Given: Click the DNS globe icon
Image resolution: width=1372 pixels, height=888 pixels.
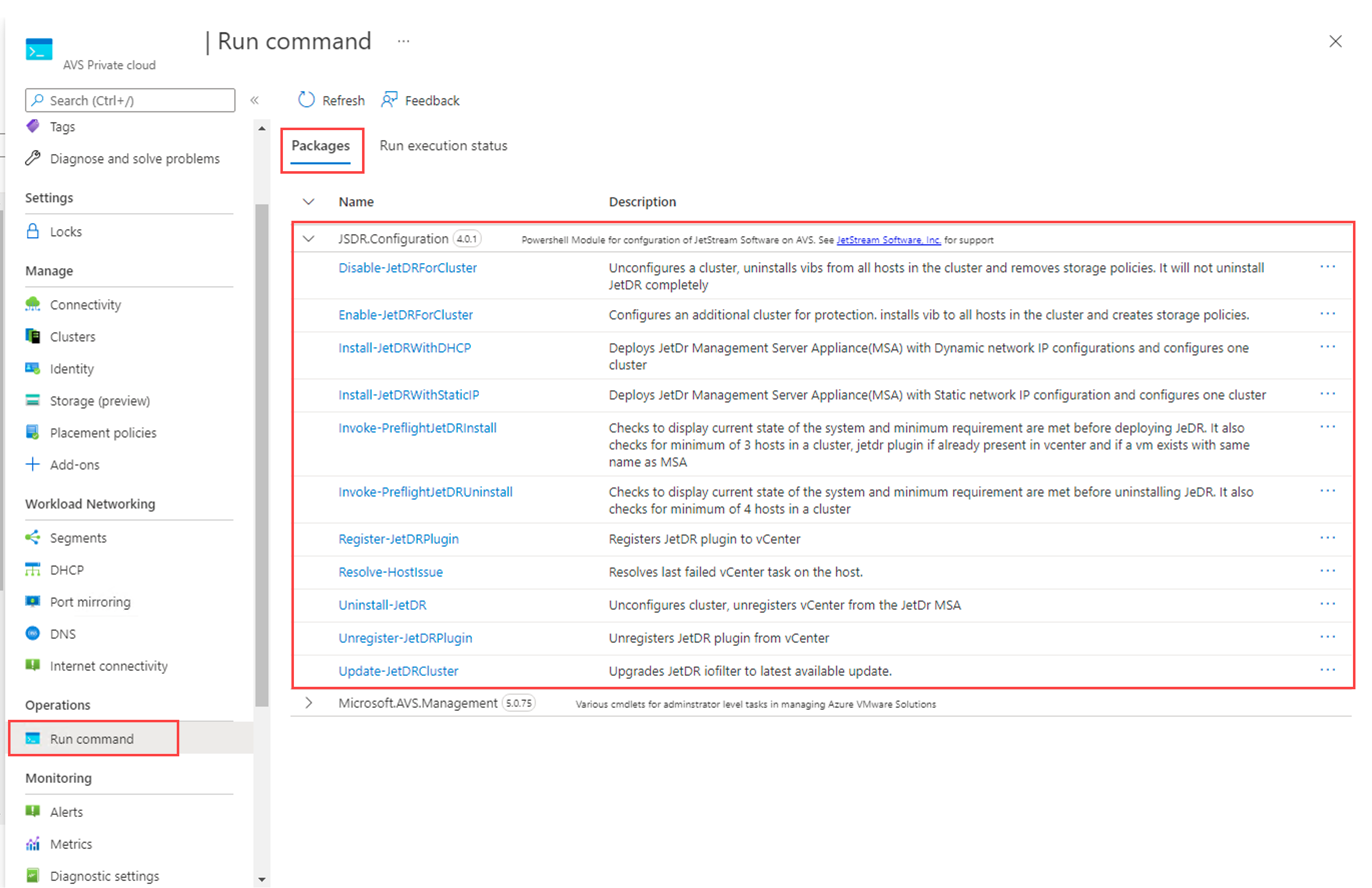Looking at the screenshot, I should pyautogui.click(x=33, y=633).
